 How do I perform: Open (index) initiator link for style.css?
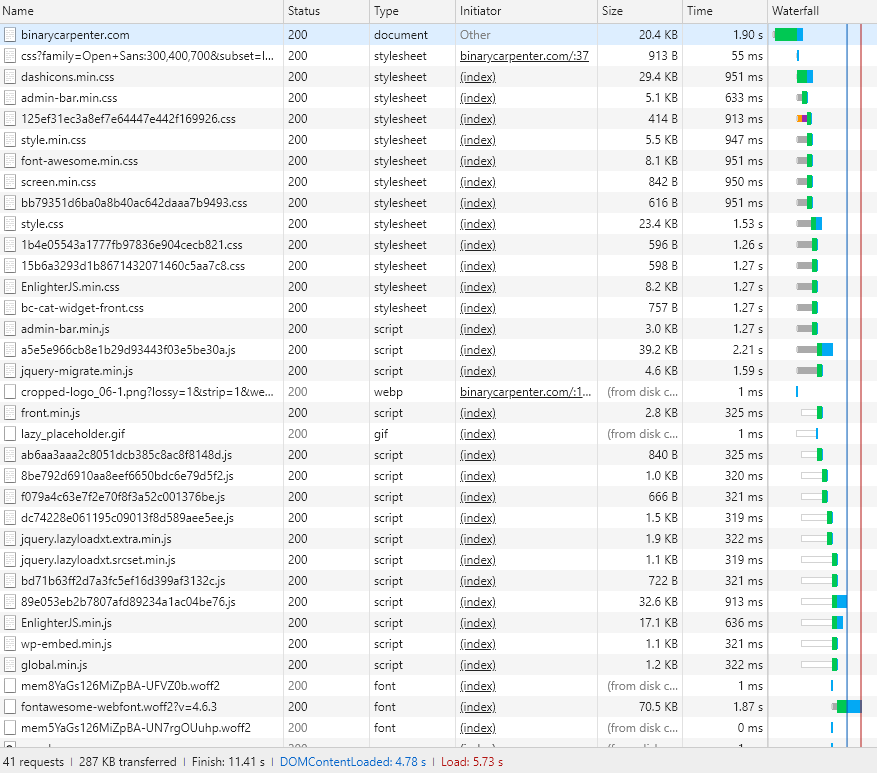pos(478,224)
